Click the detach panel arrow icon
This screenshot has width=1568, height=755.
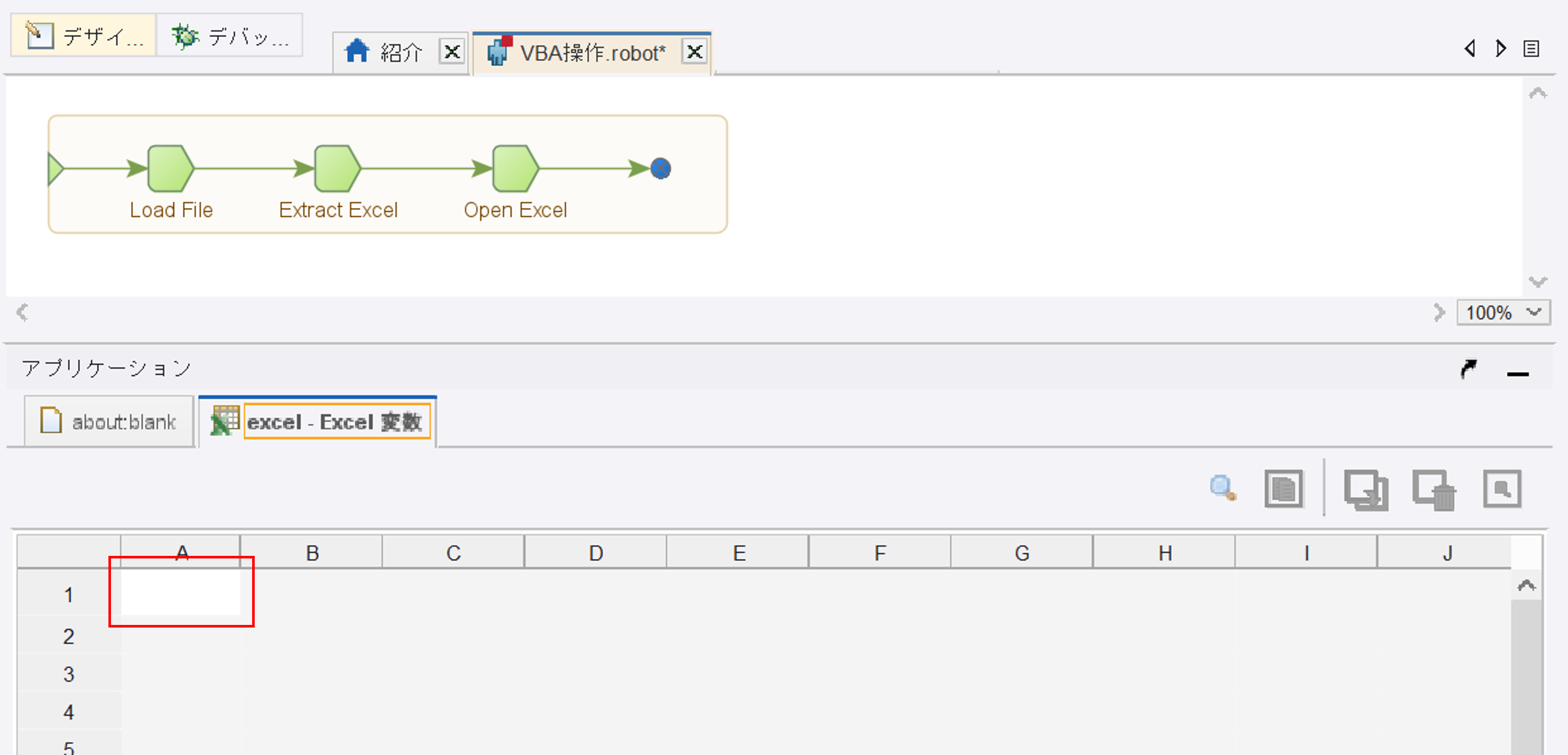1468,368
